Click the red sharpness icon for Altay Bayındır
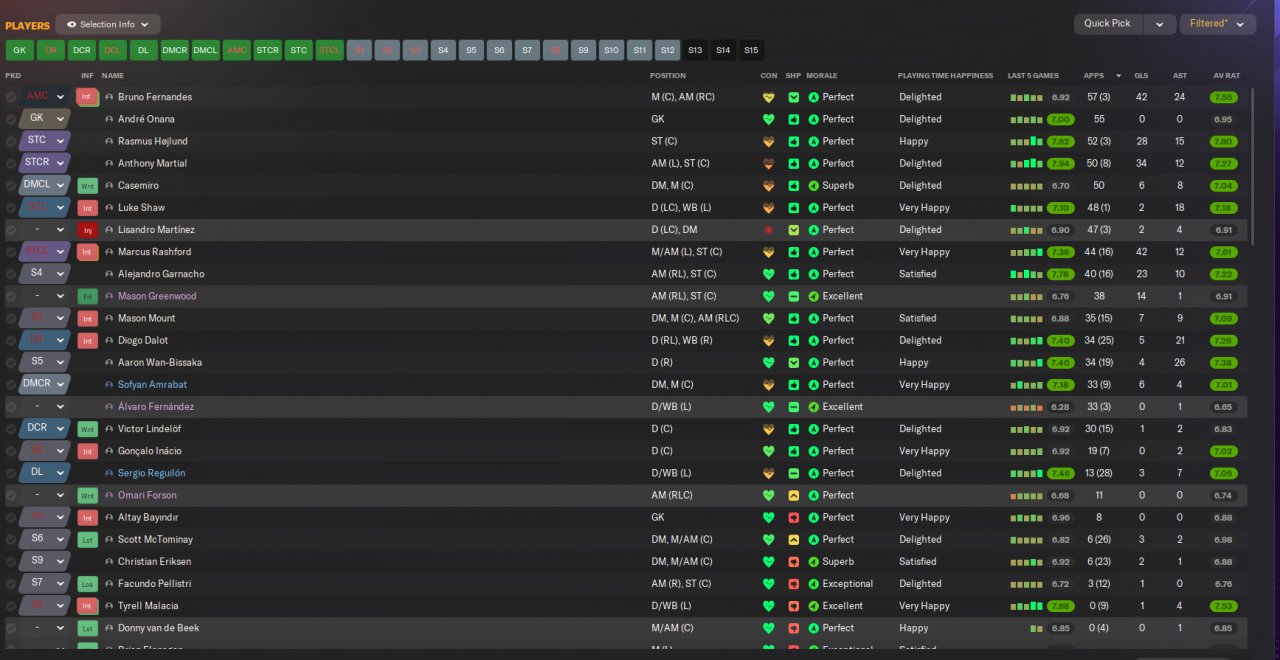The image size is (1280, 660). click(x=794, y=517)
